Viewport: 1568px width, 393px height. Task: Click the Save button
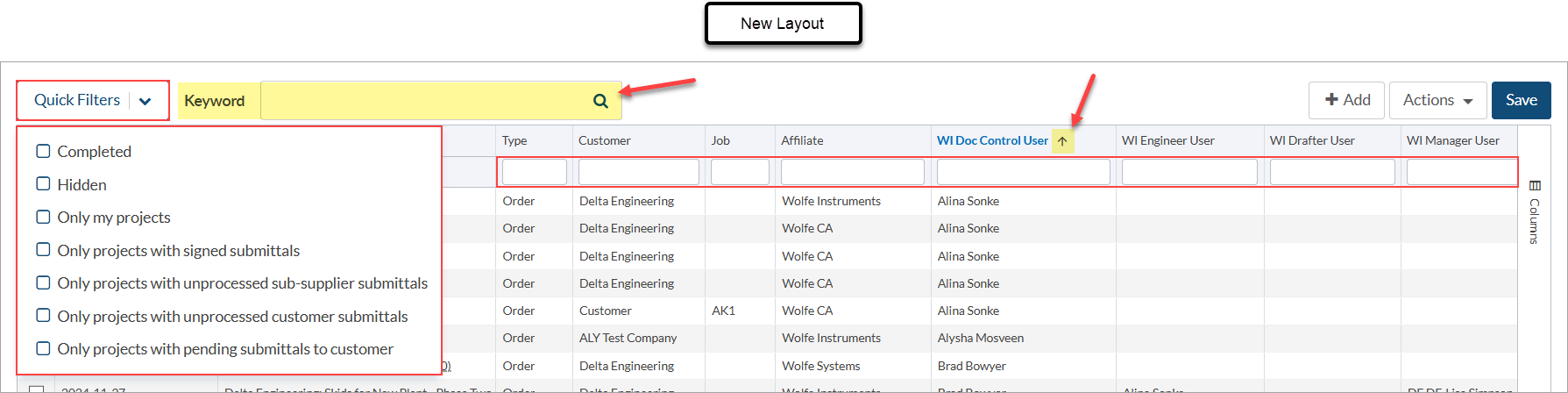1521,100
